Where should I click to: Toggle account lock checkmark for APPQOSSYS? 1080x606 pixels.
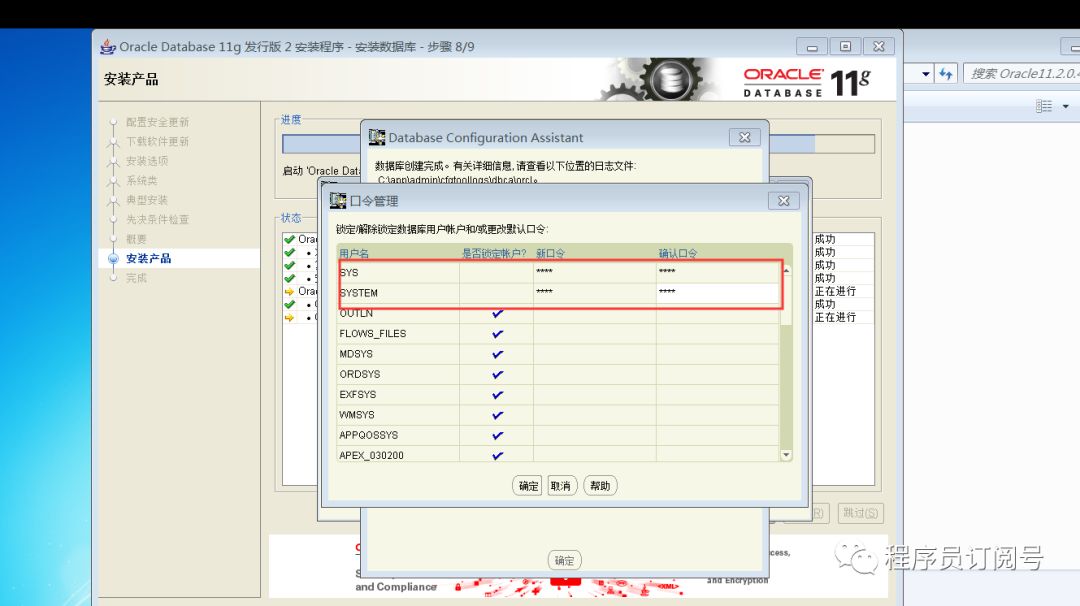click(x=497, y=435)
